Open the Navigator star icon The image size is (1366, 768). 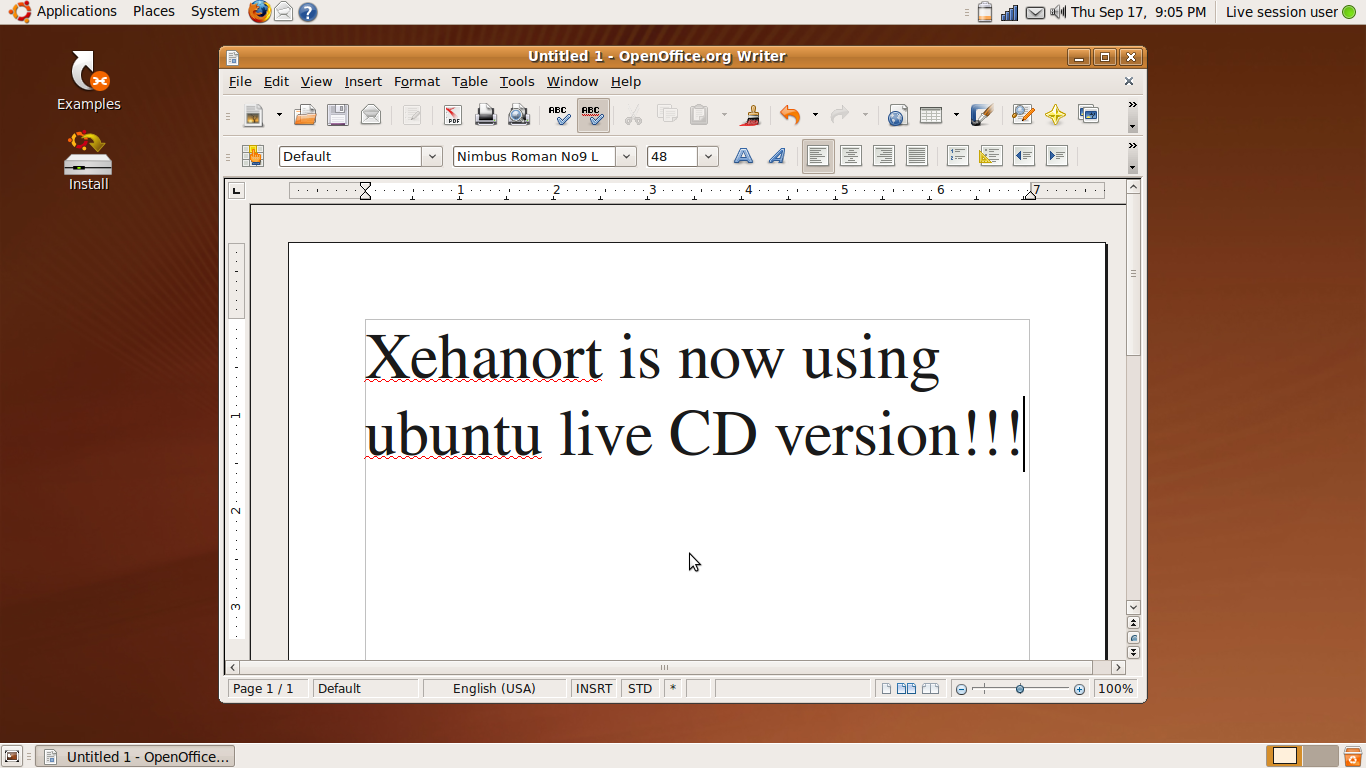tap(1055, 115)
